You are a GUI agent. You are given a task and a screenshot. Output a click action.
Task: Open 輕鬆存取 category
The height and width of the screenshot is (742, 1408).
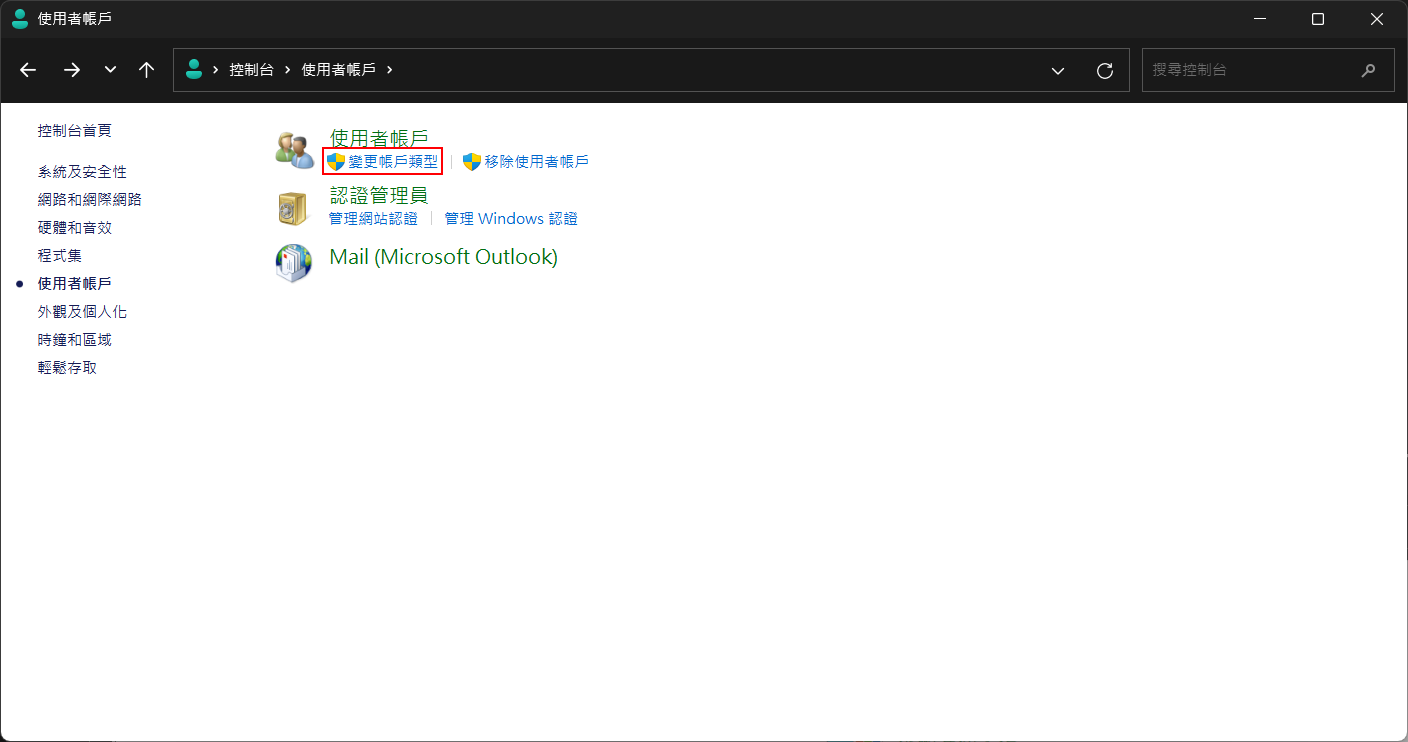point(67,368)
